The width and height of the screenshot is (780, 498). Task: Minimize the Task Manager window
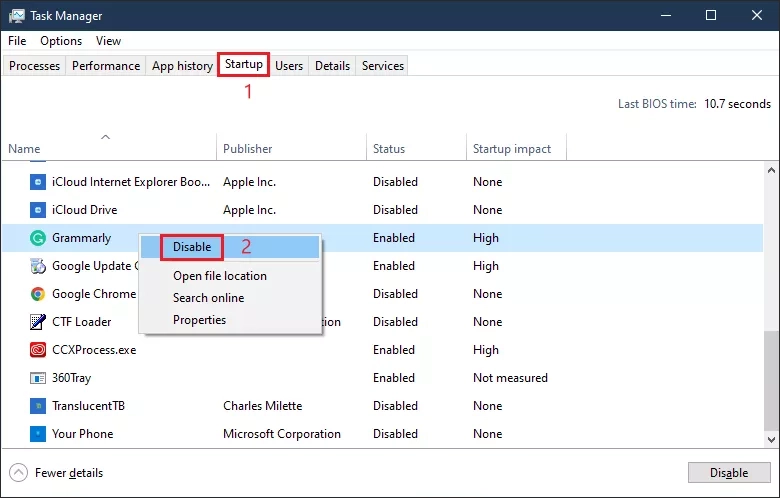coord(666,15)
